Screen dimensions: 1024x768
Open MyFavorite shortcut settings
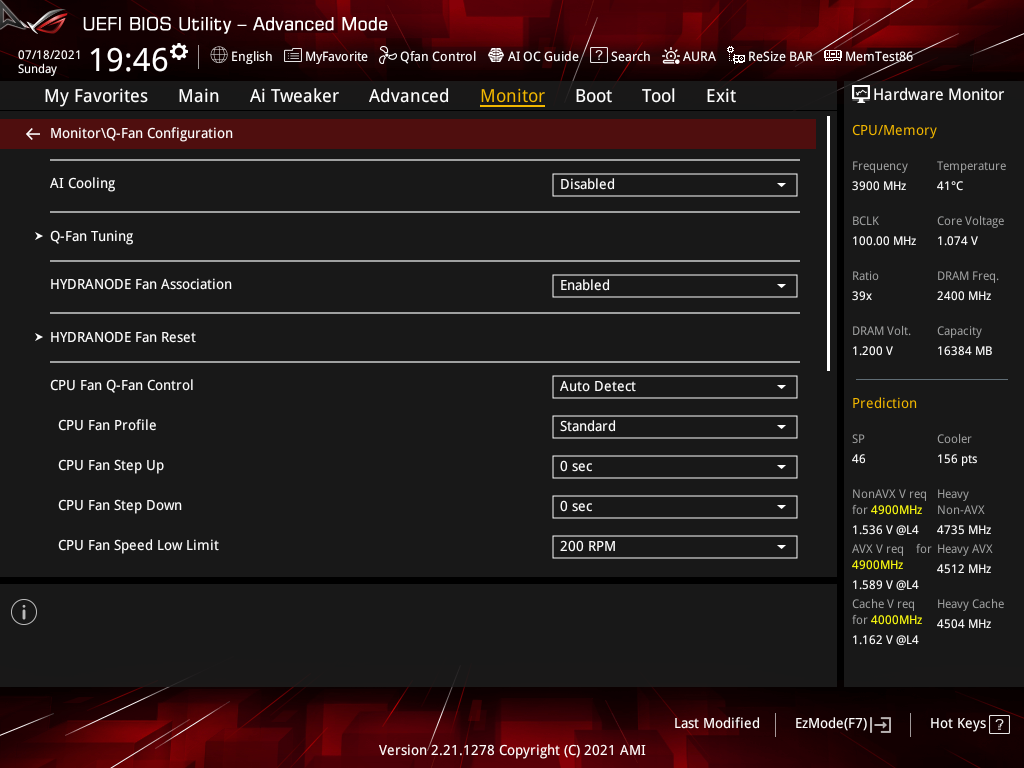(325, 56)
